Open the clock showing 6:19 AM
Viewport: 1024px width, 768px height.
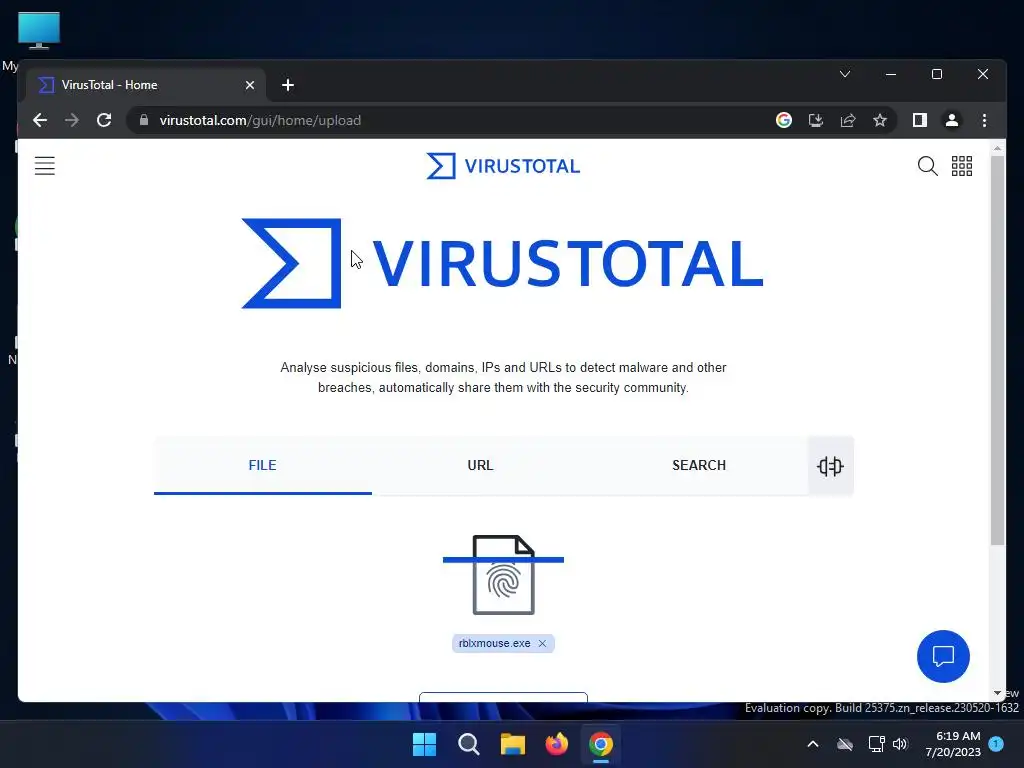click(953, 744)
